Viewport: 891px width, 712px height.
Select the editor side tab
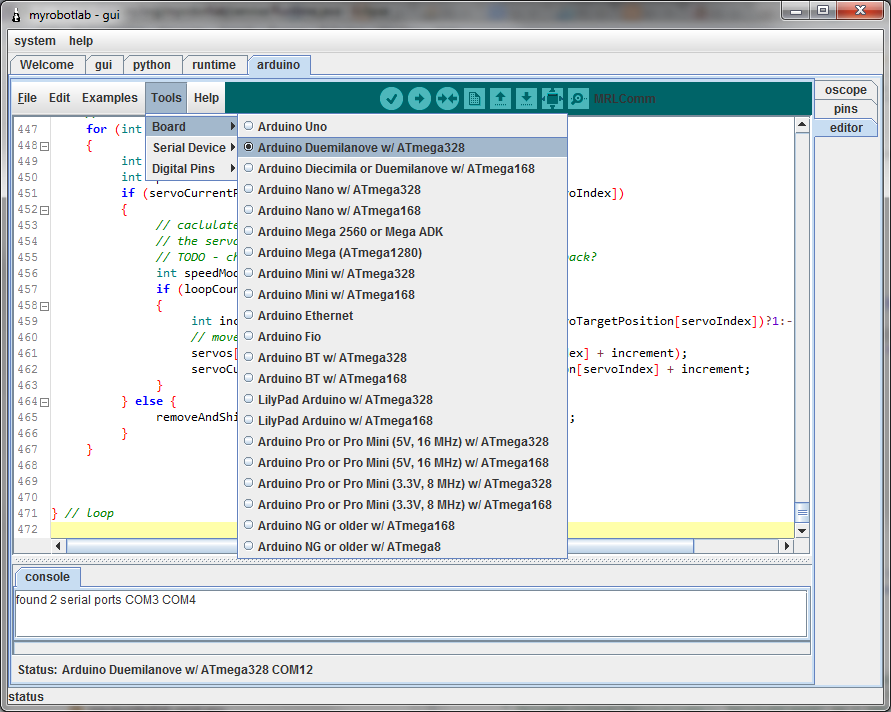(x=846, y=128)
